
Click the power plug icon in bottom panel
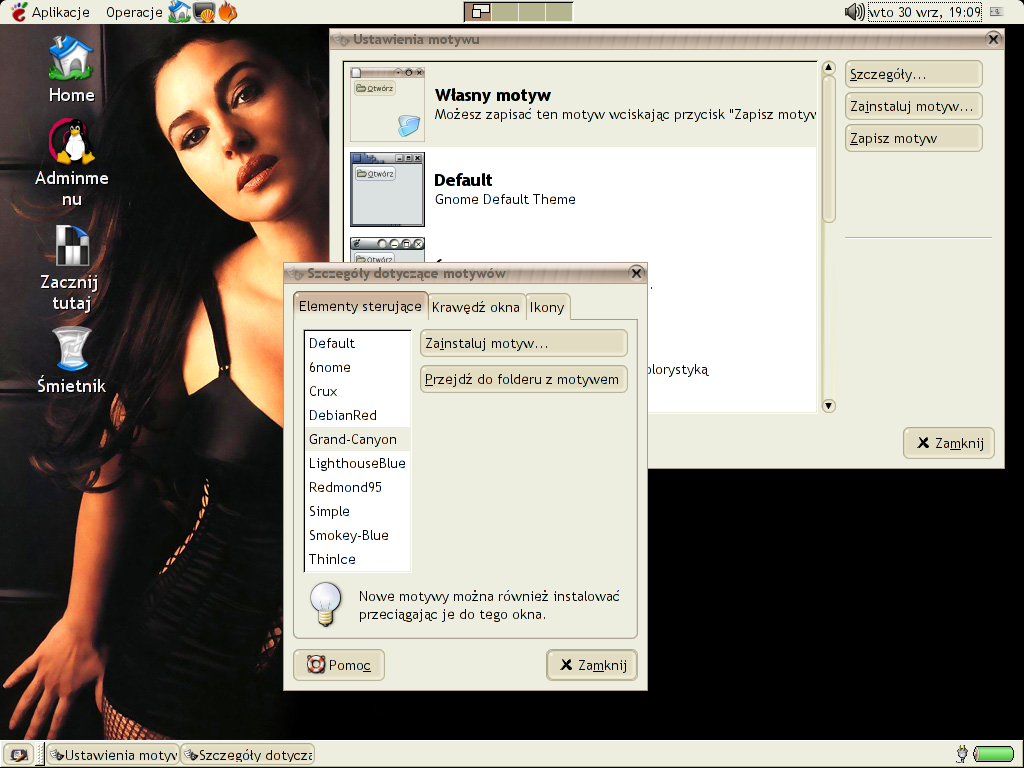(962, 755)
